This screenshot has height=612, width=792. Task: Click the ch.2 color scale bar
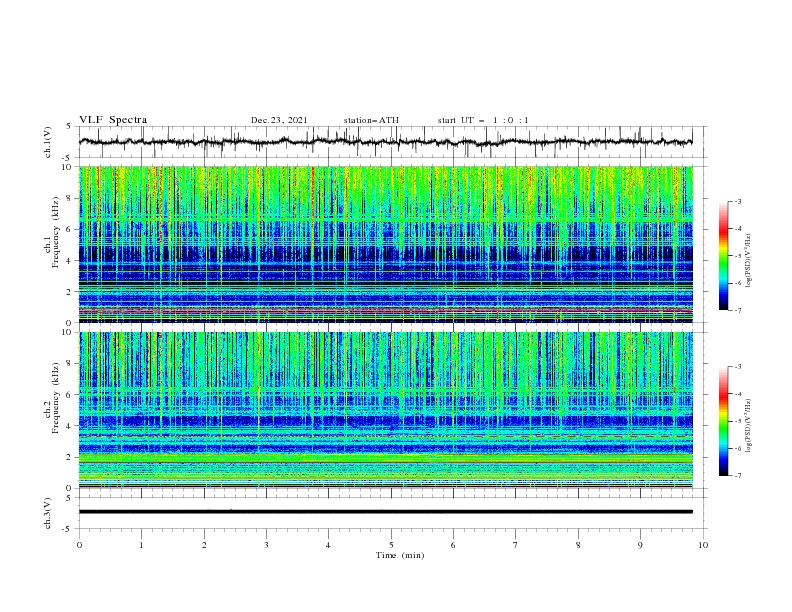click(x=723, y=421)
